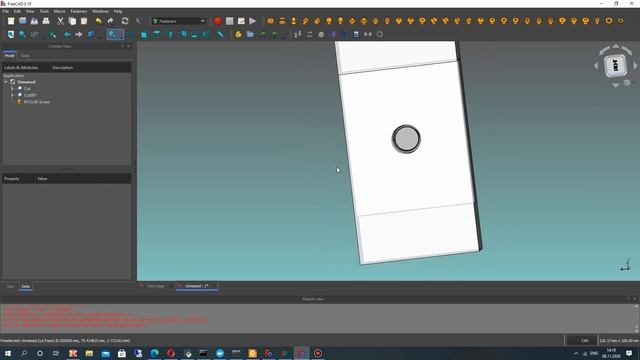Open the Tools menu

44,11
